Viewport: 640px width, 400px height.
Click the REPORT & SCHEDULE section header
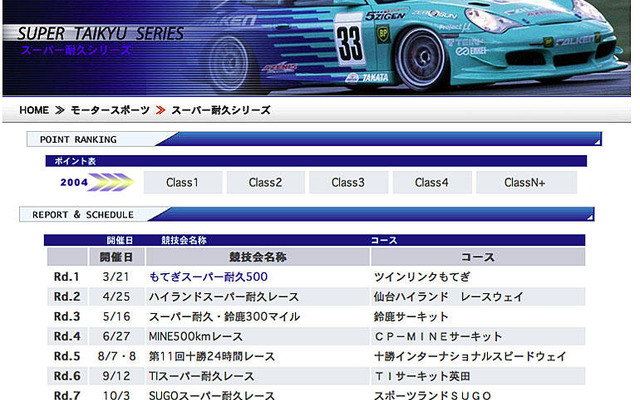(307, 214)
